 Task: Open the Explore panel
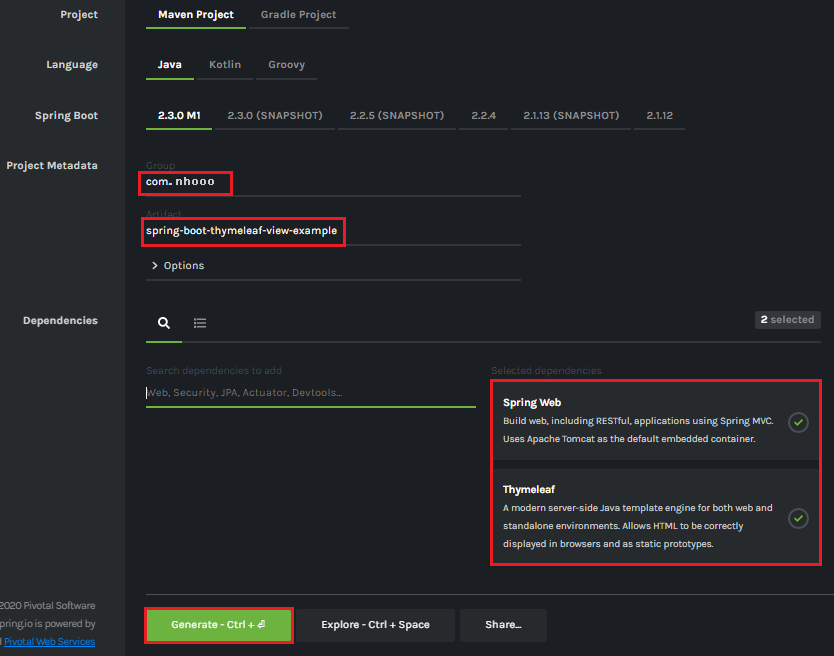click(376, 624)
